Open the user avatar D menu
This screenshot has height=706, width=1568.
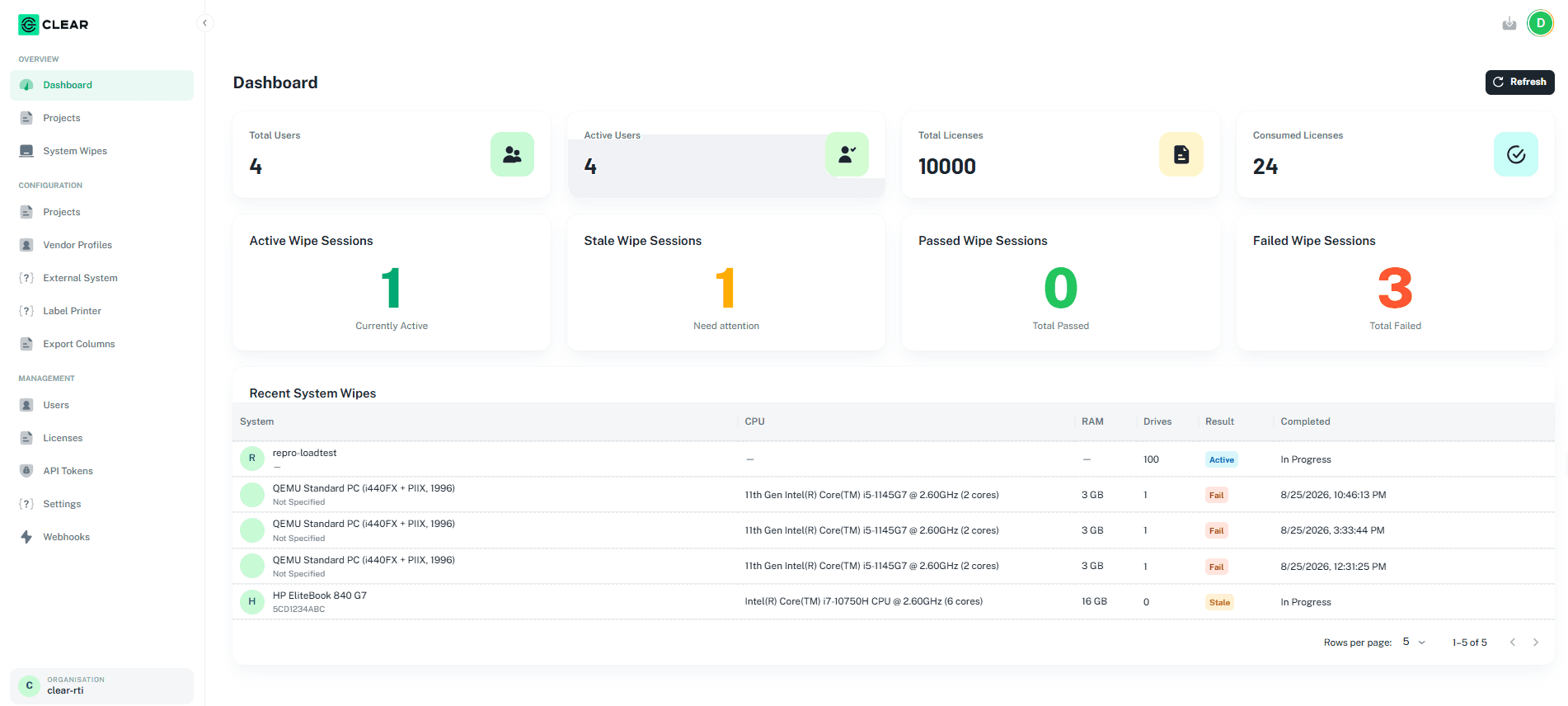(1540, 23)
